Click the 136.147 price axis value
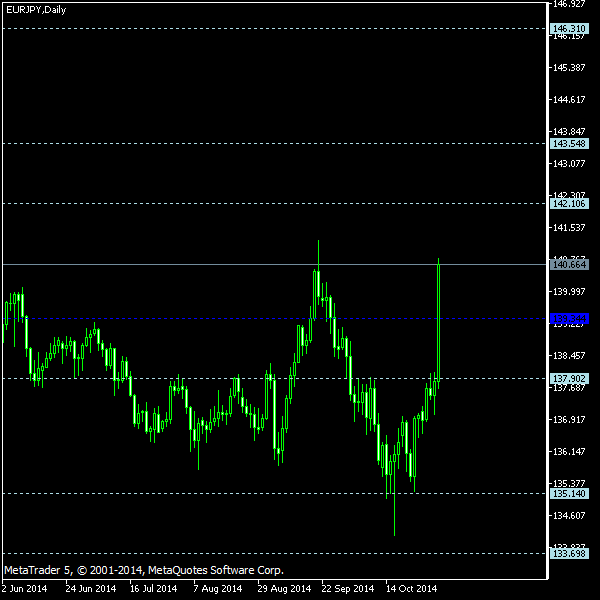The image size is (600, 600). 569,452
